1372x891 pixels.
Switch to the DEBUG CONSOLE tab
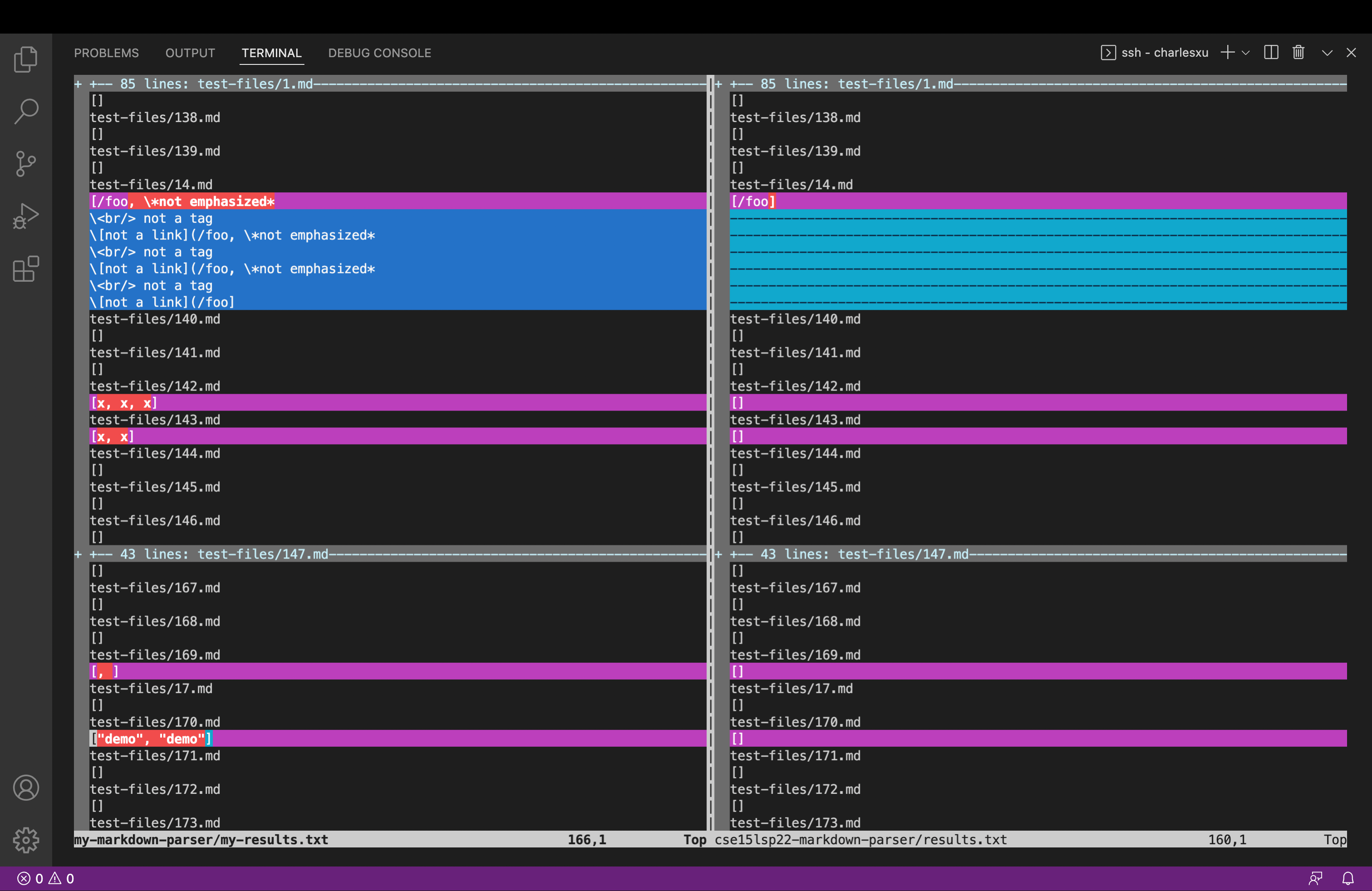pos(379,53)
